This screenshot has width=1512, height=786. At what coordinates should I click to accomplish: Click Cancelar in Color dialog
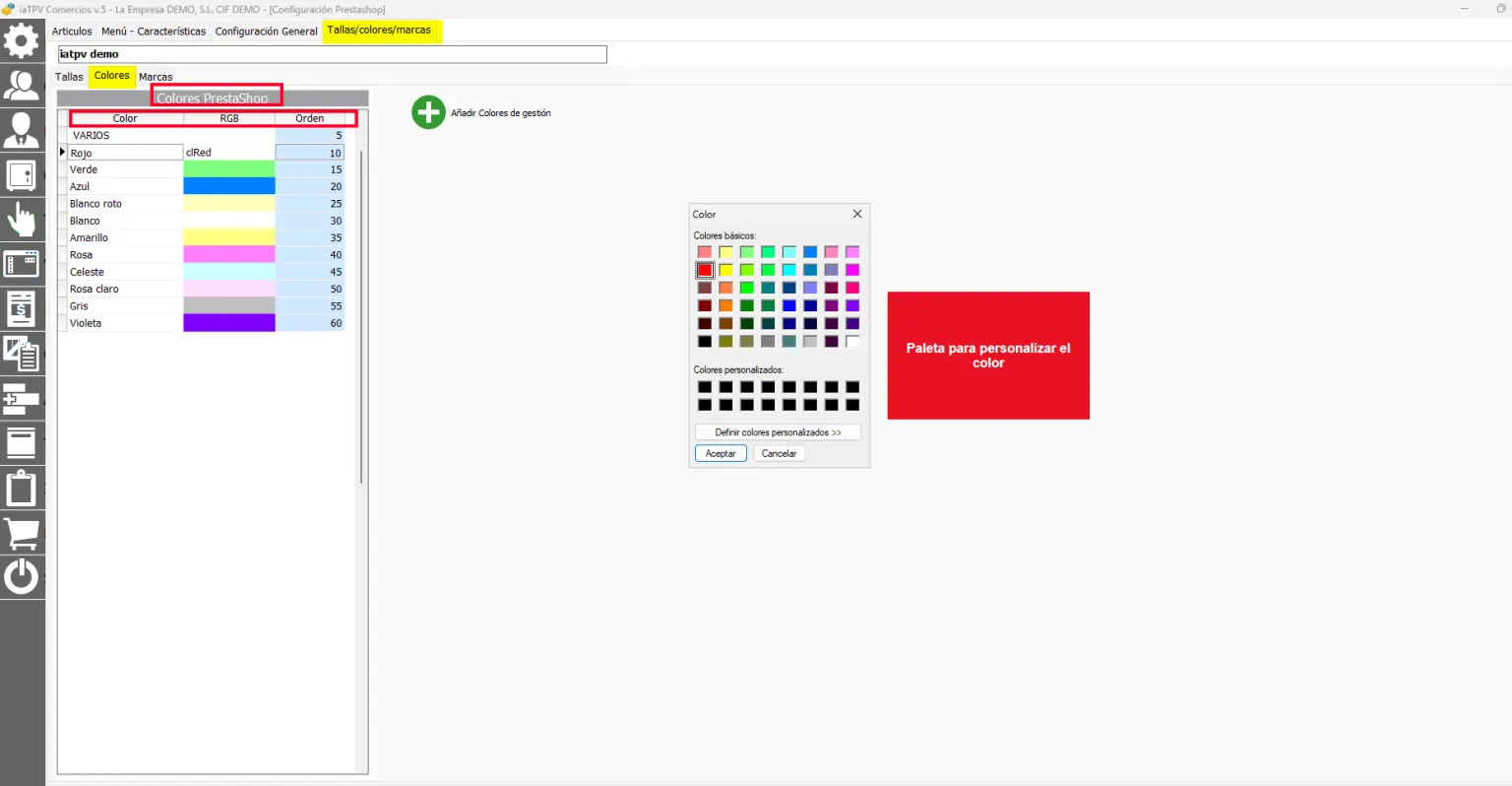(779, 454)
